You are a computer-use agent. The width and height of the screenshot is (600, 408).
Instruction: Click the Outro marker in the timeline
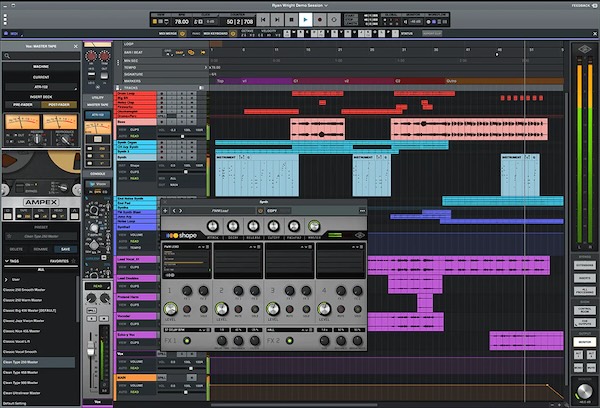click(451, 81)
